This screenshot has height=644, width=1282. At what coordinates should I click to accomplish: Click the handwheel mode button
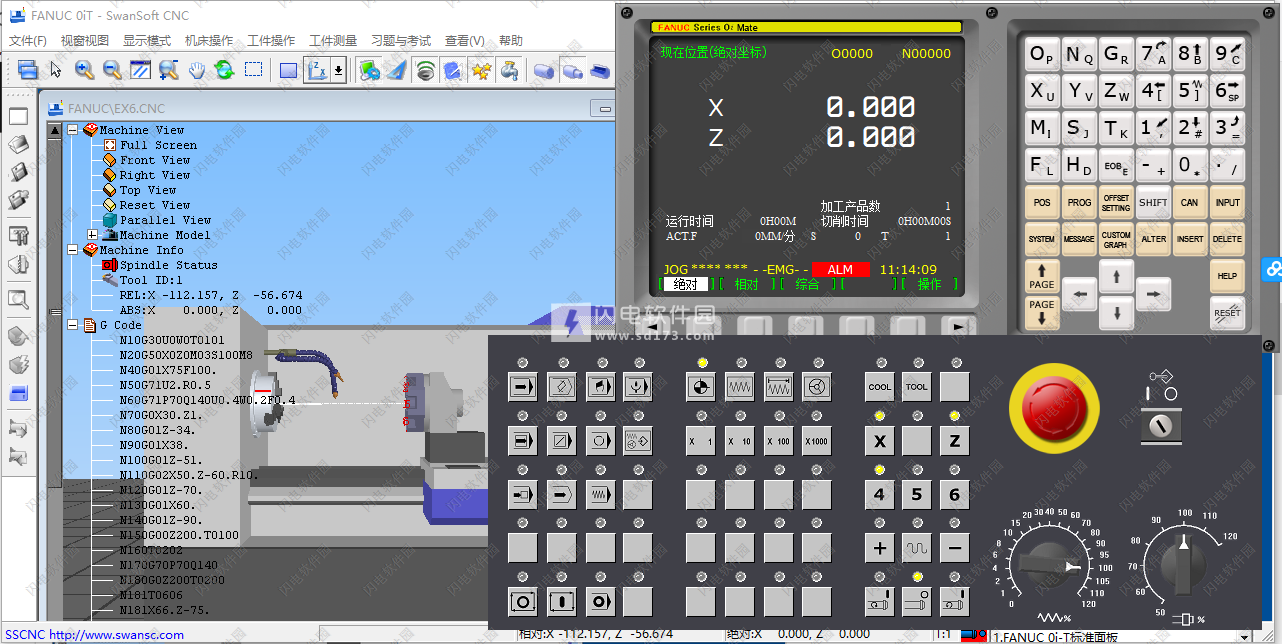pos(816,386)
